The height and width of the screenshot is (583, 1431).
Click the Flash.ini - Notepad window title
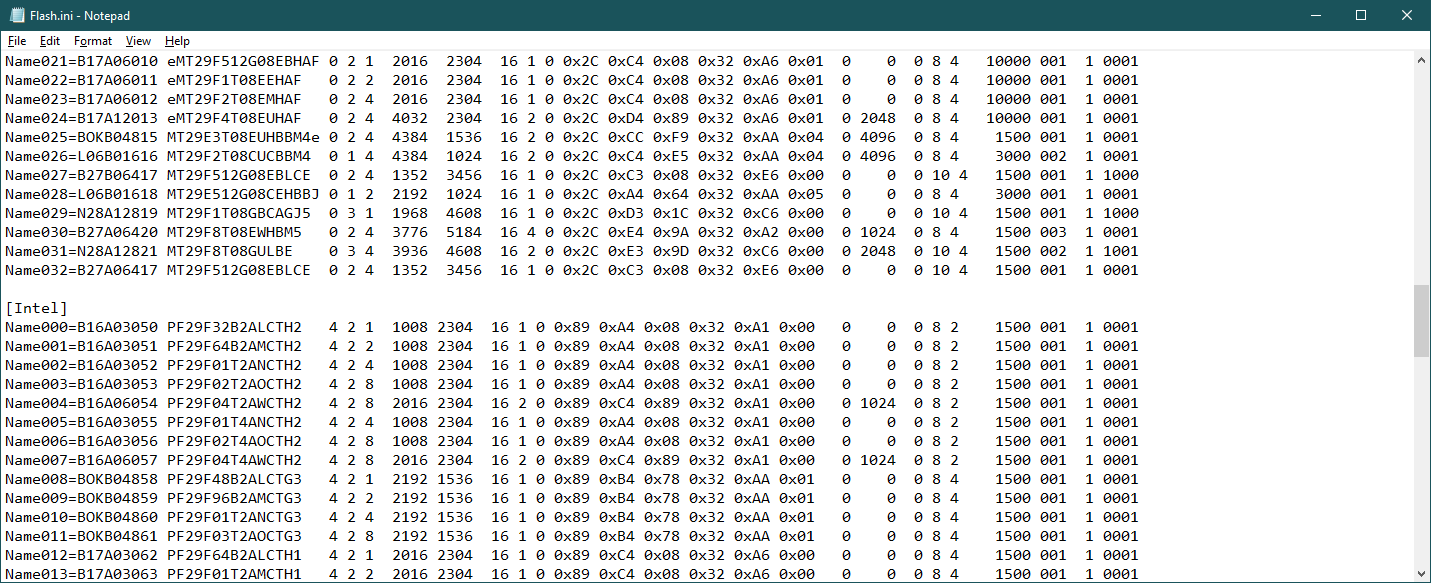click(x=80, y=16)
